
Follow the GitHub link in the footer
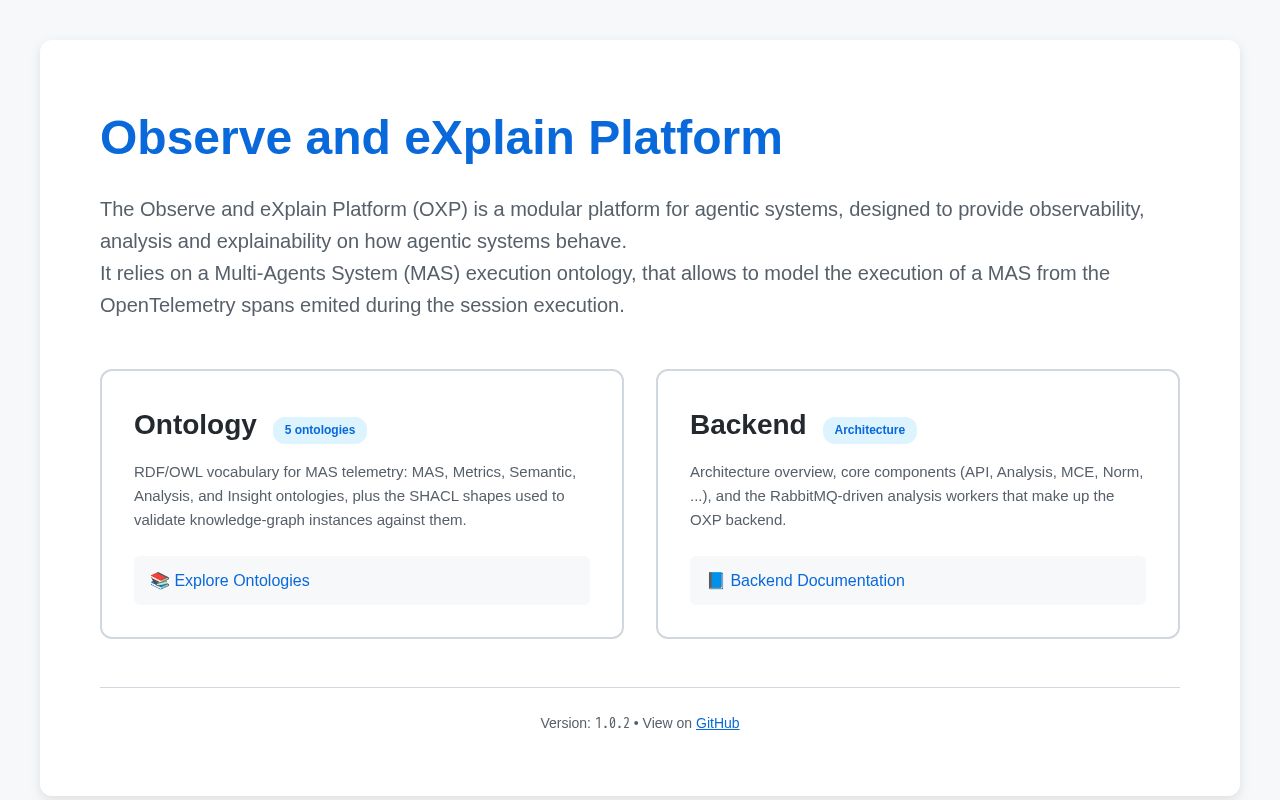pos(718,723)
